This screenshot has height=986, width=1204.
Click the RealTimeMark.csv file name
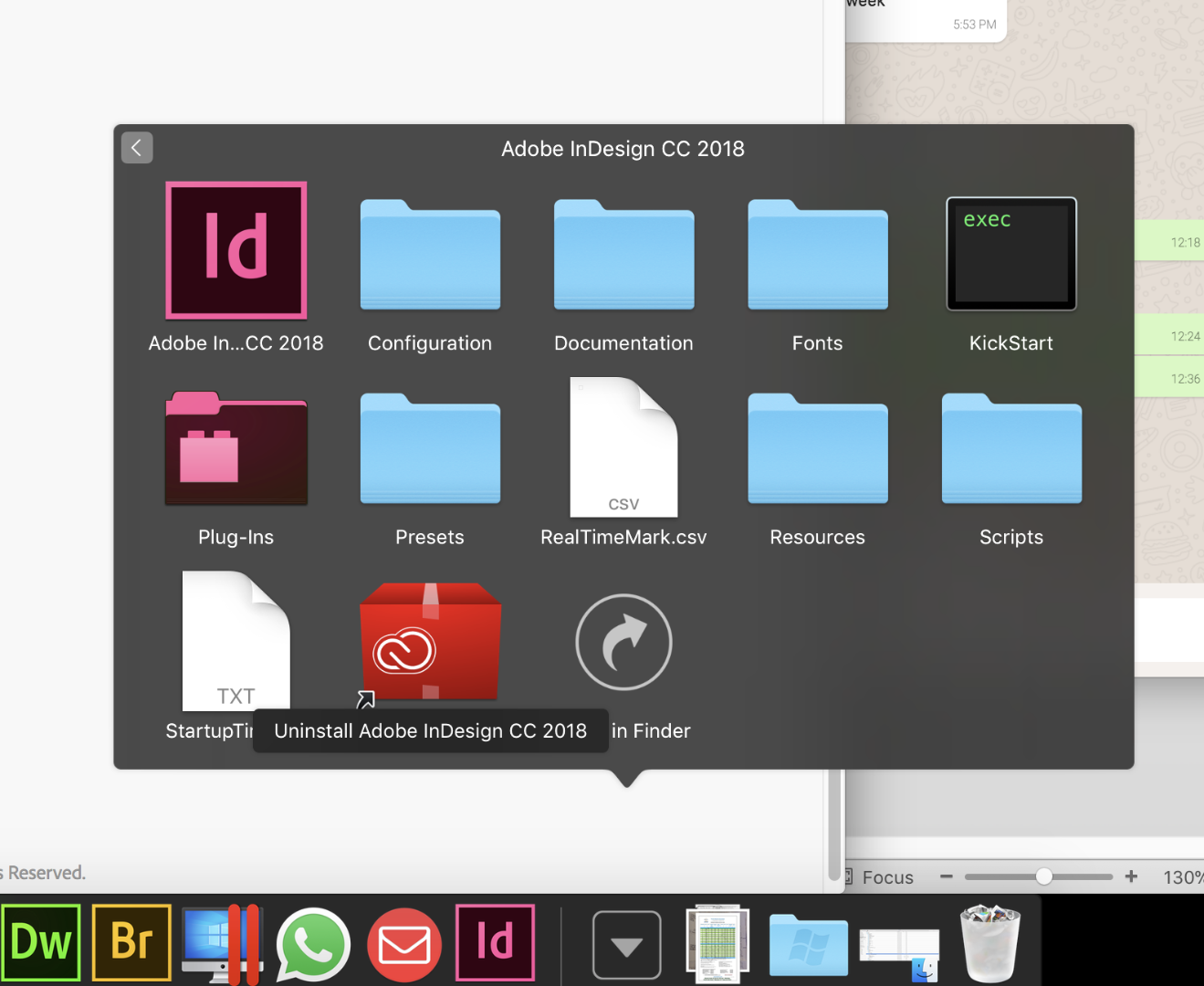623,537
